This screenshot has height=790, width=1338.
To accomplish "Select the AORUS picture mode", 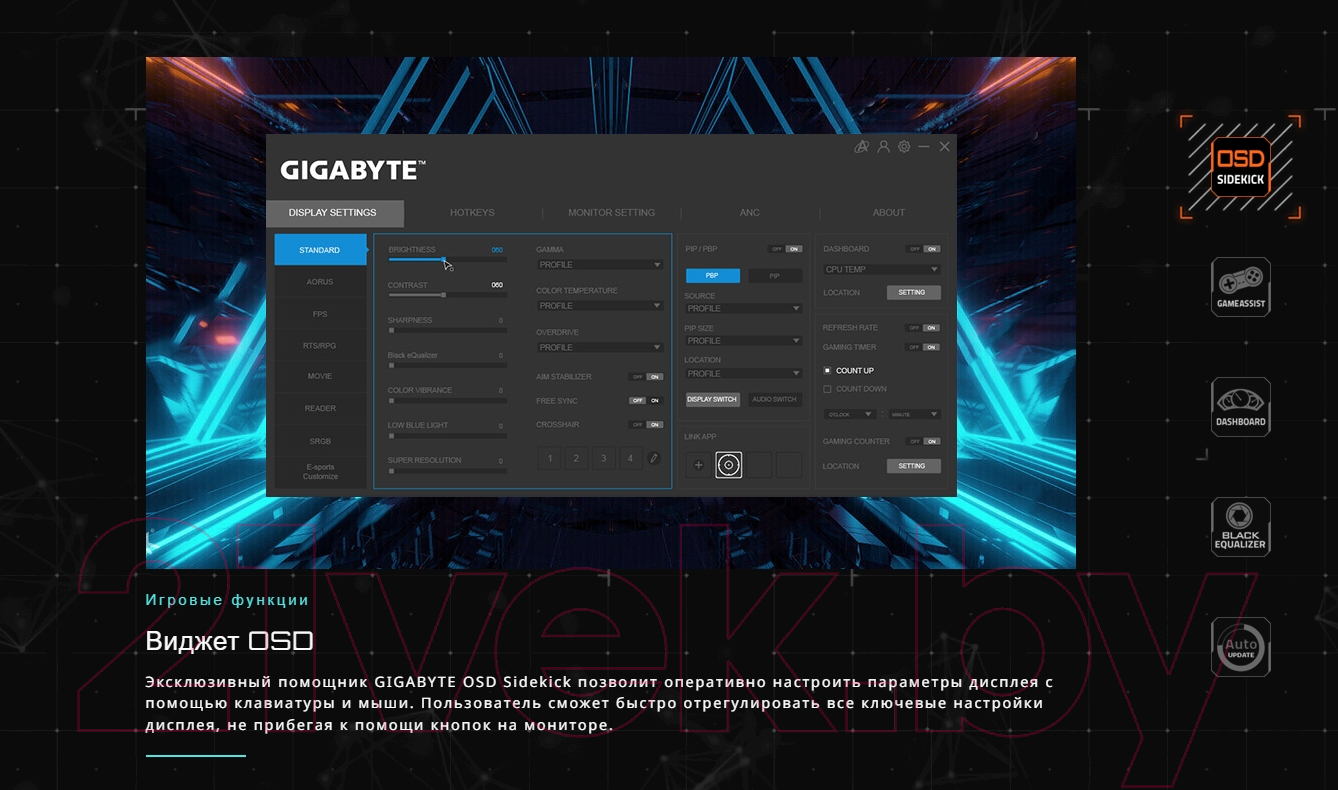I will pos(320,282).
